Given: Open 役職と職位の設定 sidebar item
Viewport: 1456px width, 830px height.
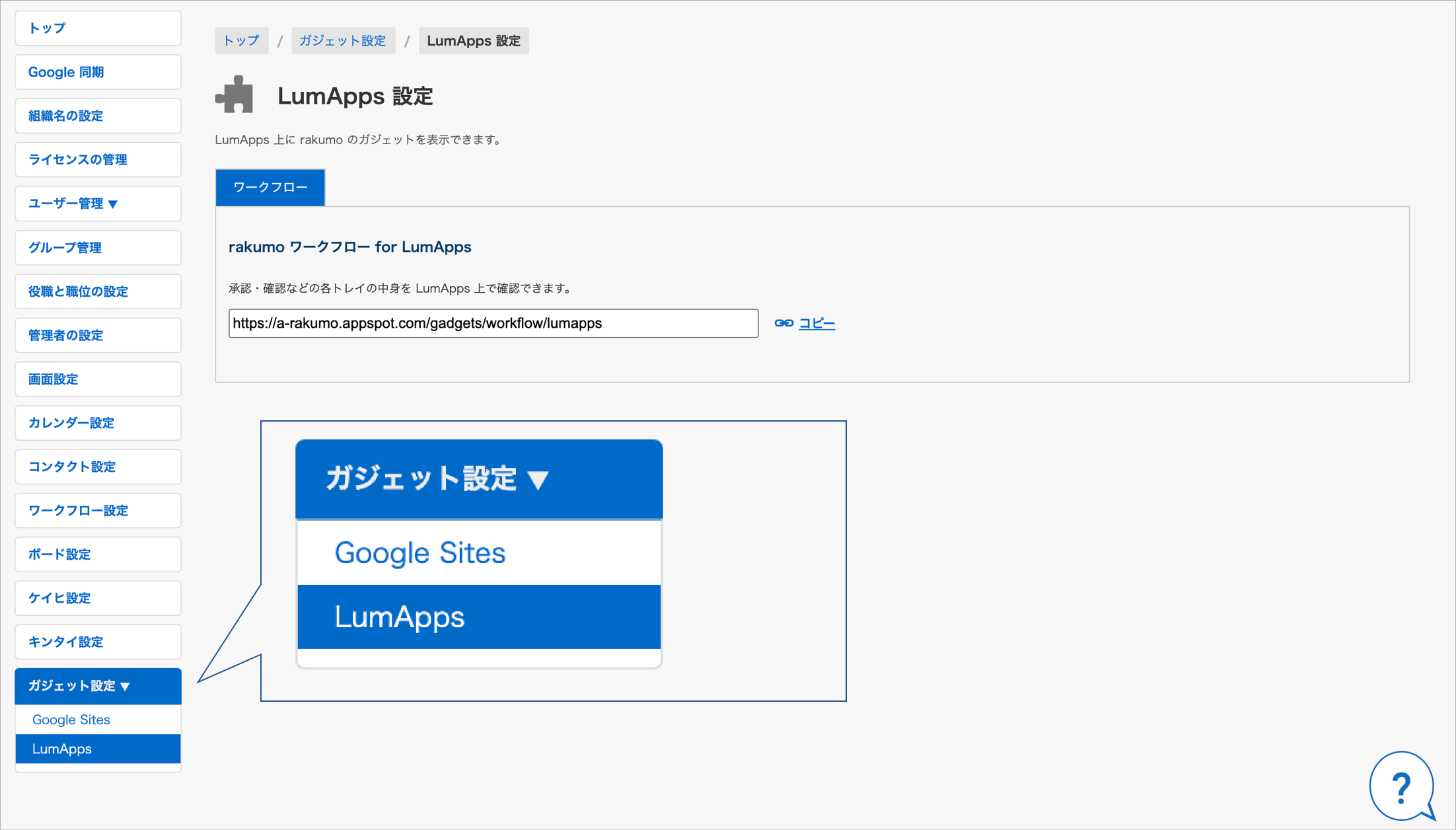Looking at the screenshot, I should (x=98, y=291).
